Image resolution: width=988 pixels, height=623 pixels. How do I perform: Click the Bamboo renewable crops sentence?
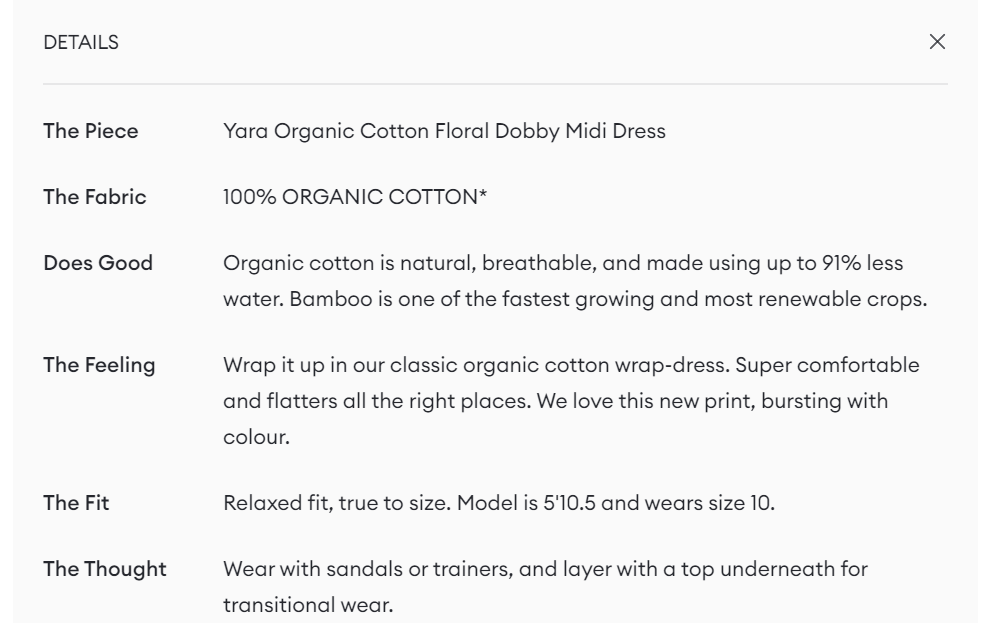pos(608,299)
